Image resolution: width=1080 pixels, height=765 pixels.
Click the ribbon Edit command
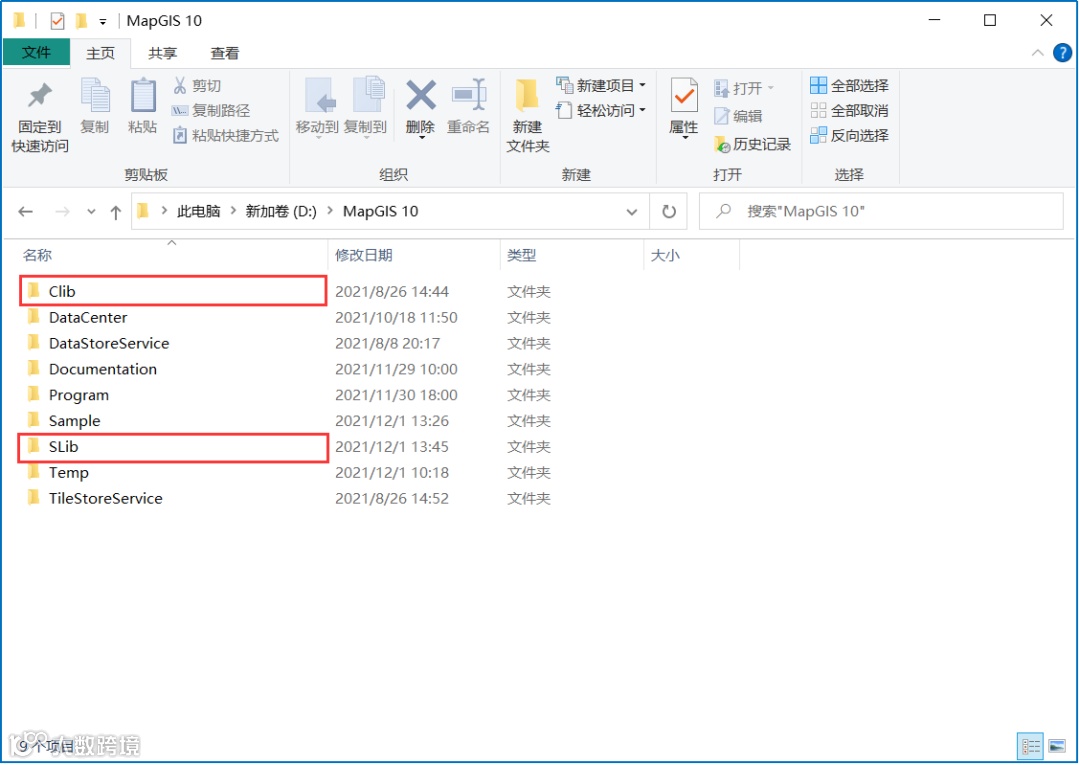point(738,116)
